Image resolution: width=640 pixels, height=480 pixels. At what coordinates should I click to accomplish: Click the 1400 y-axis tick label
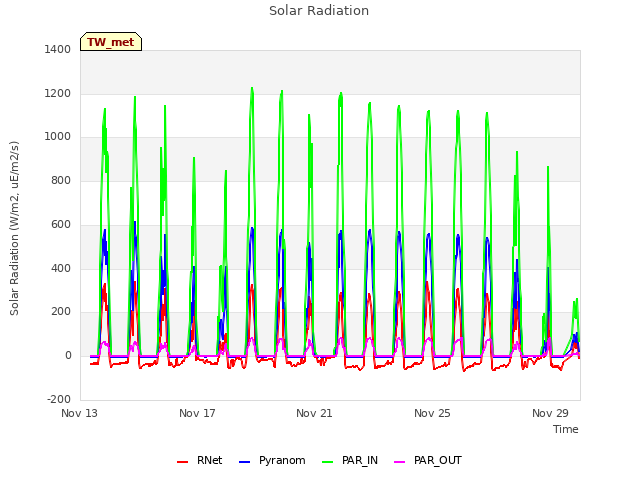click(58, 49)
